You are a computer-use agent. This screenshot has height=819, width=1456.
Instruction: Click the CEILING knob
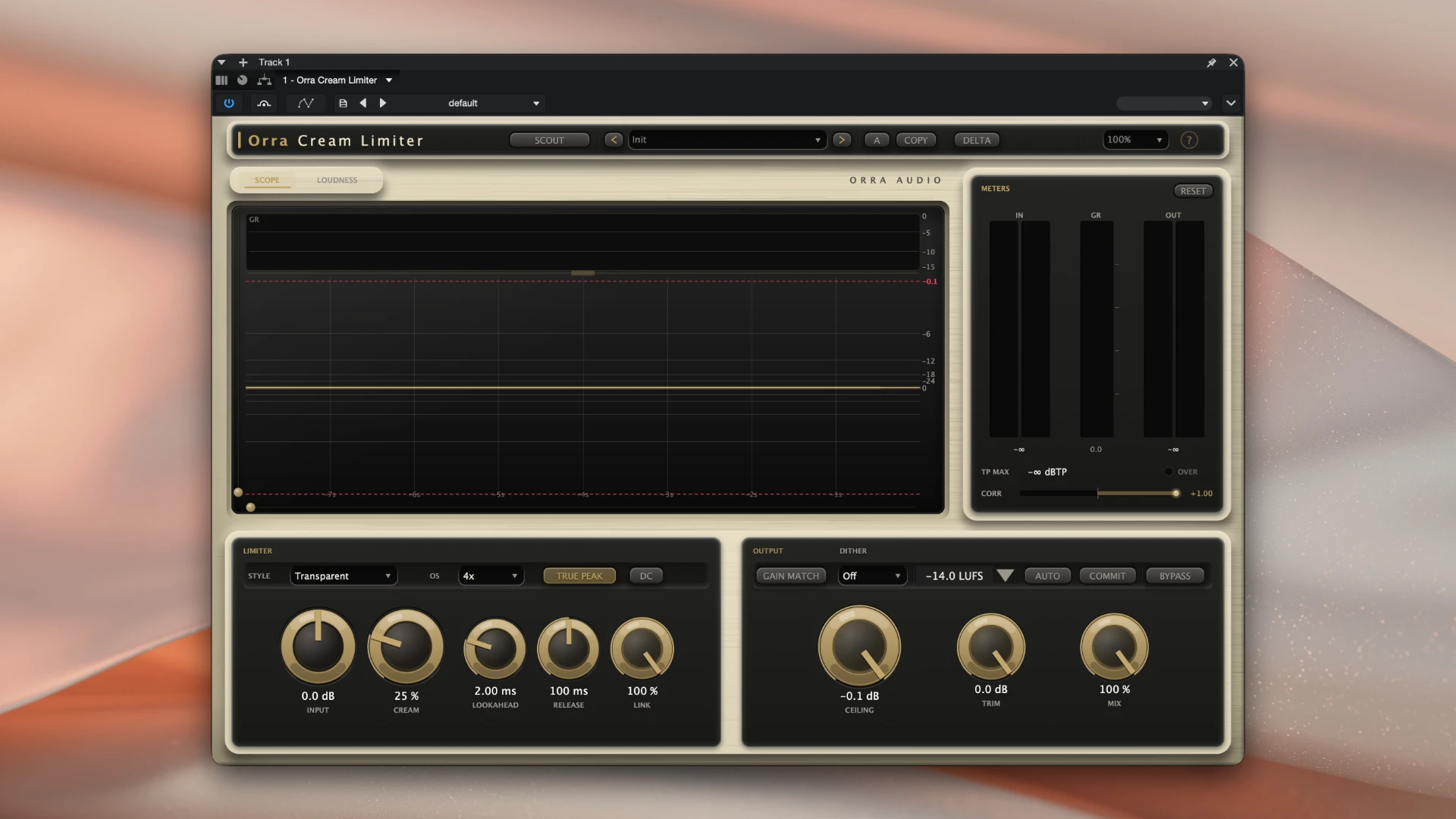point(859,647)
